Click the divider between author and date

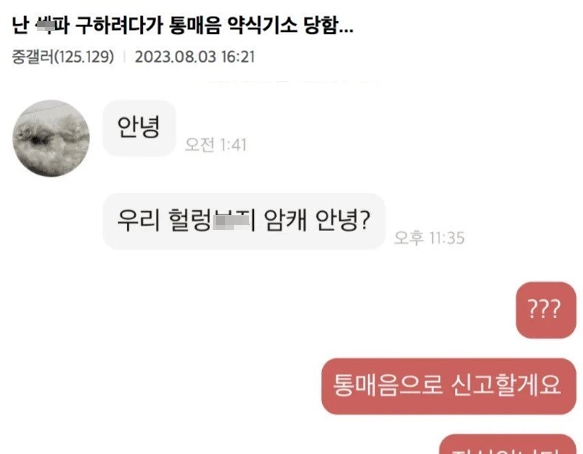[125, 57]
